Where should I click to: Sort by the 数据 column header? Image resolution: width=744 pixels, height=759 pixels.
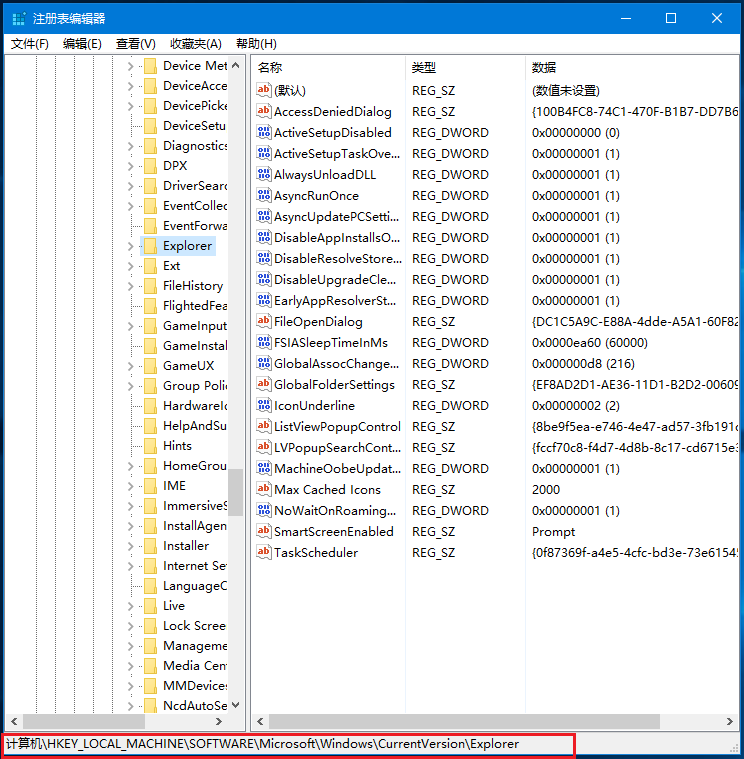[633, 68]
